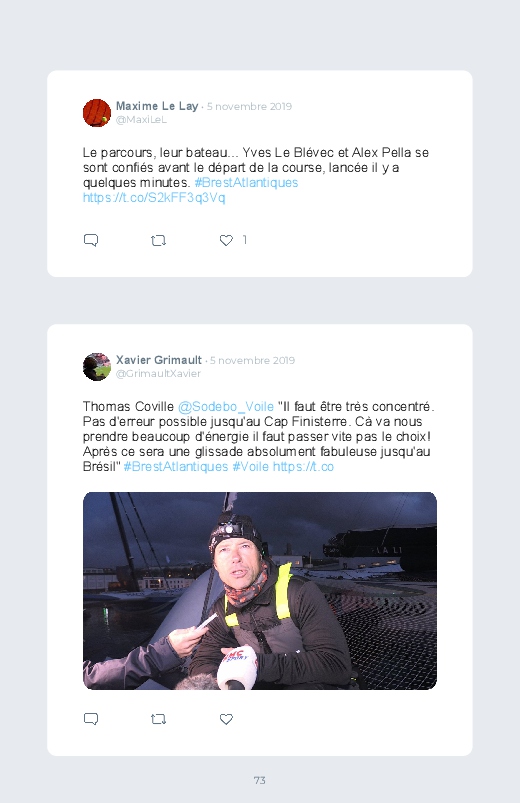The height and width of the screenshot is (803, 520).
Task: Open Xavier Grimault's profile avatar
Action: (97, 367)
